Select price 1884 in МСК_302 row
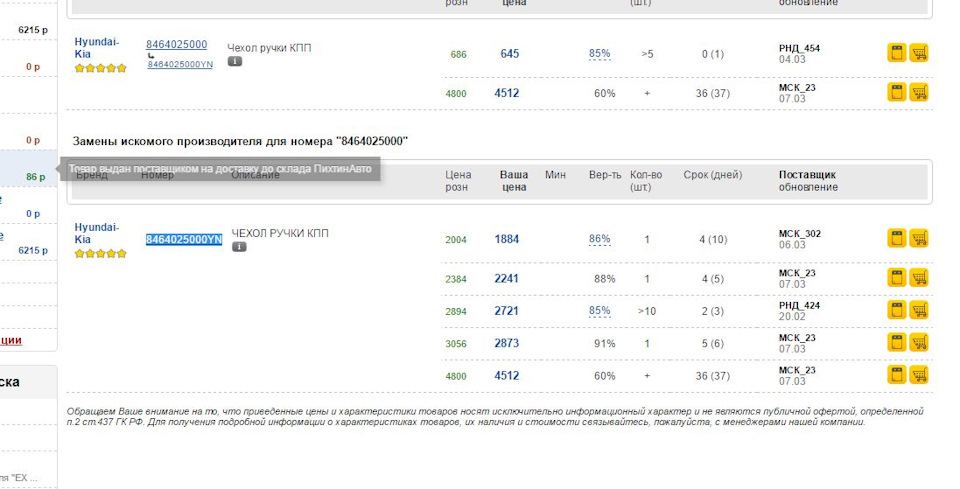 [x=507, y=239]
